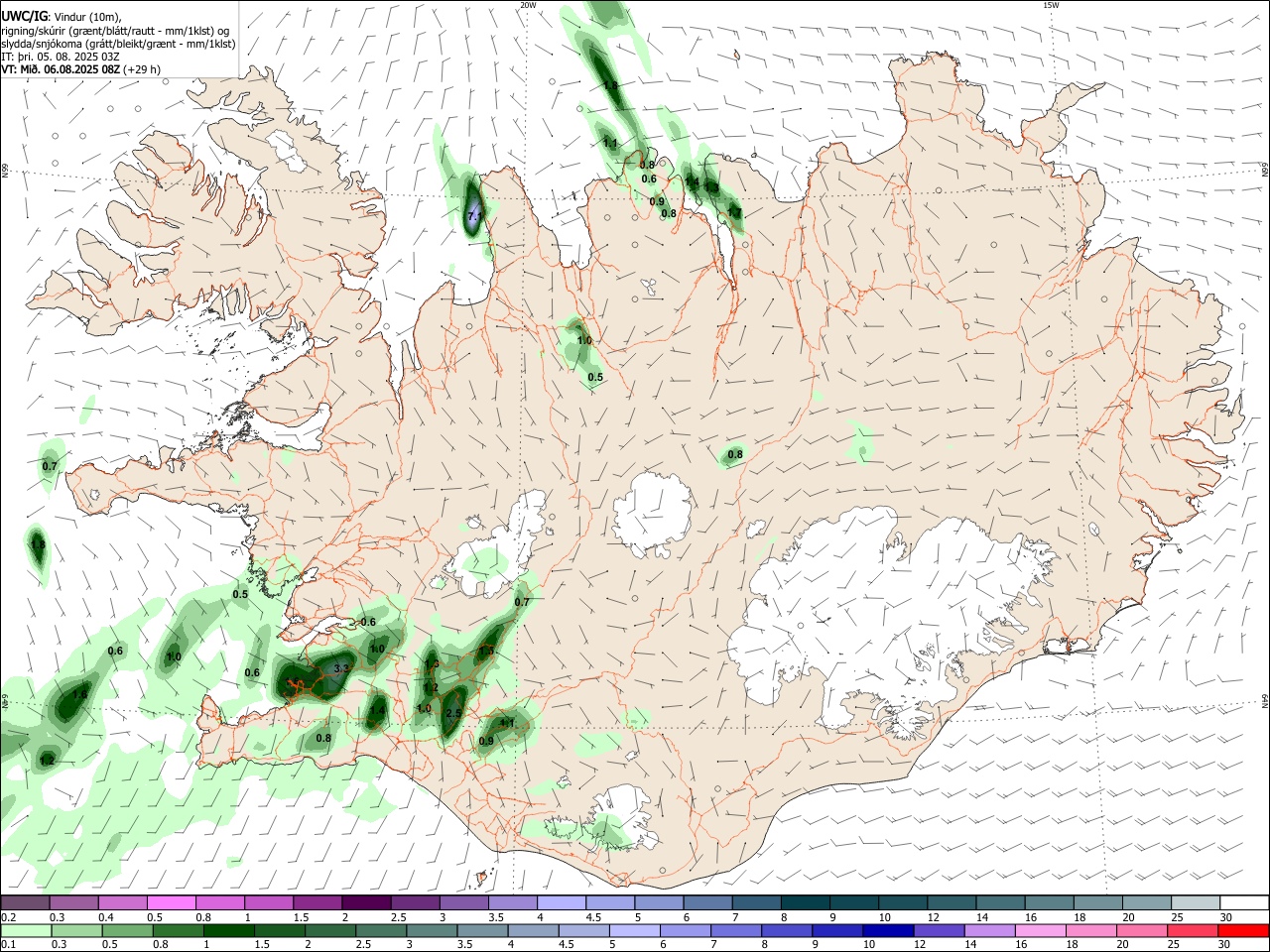Click the 'slydda/snjókoma' legend description line

(118, 44)
